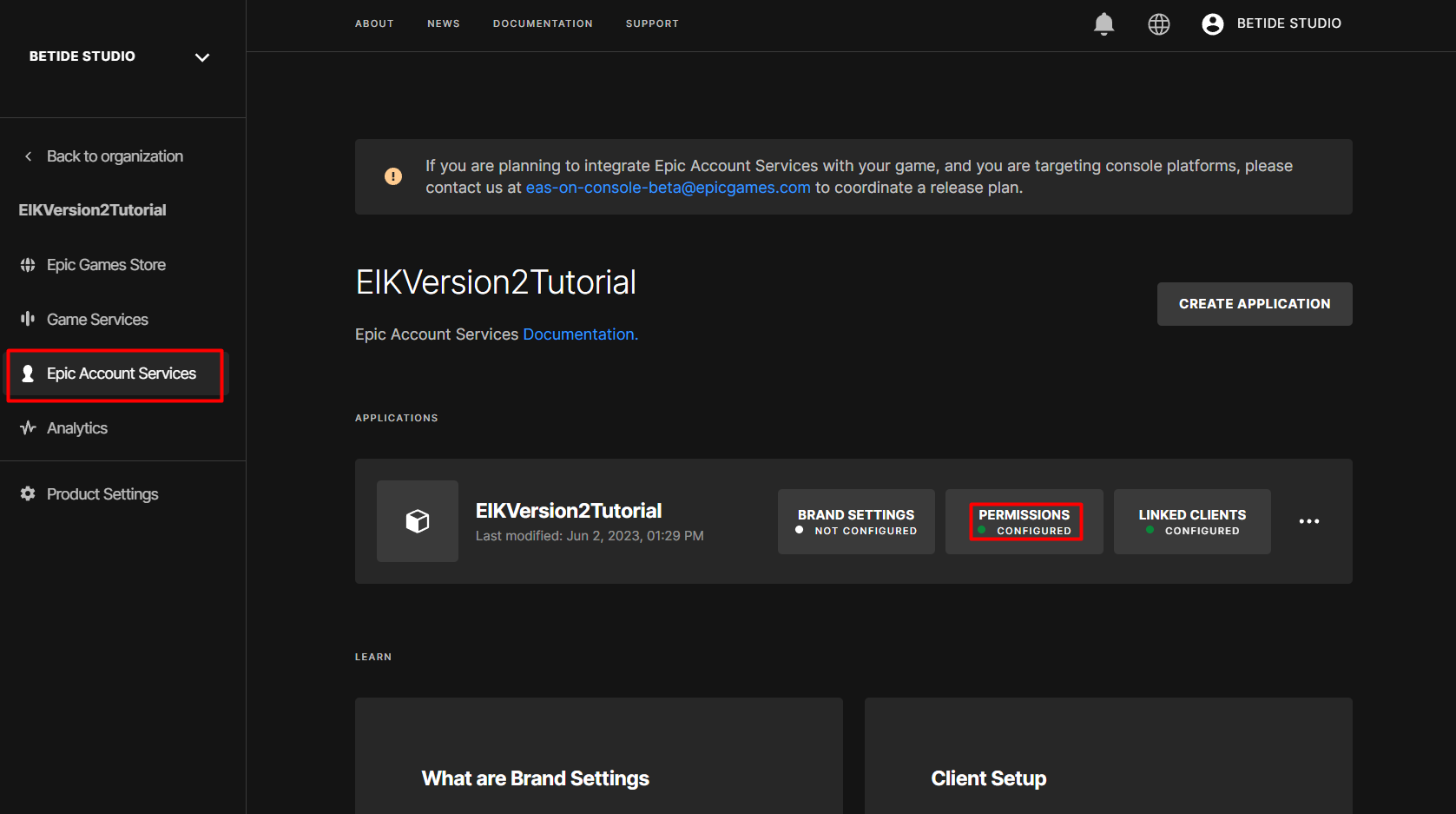Click the Product Settings gear icon

click(28, 493)
